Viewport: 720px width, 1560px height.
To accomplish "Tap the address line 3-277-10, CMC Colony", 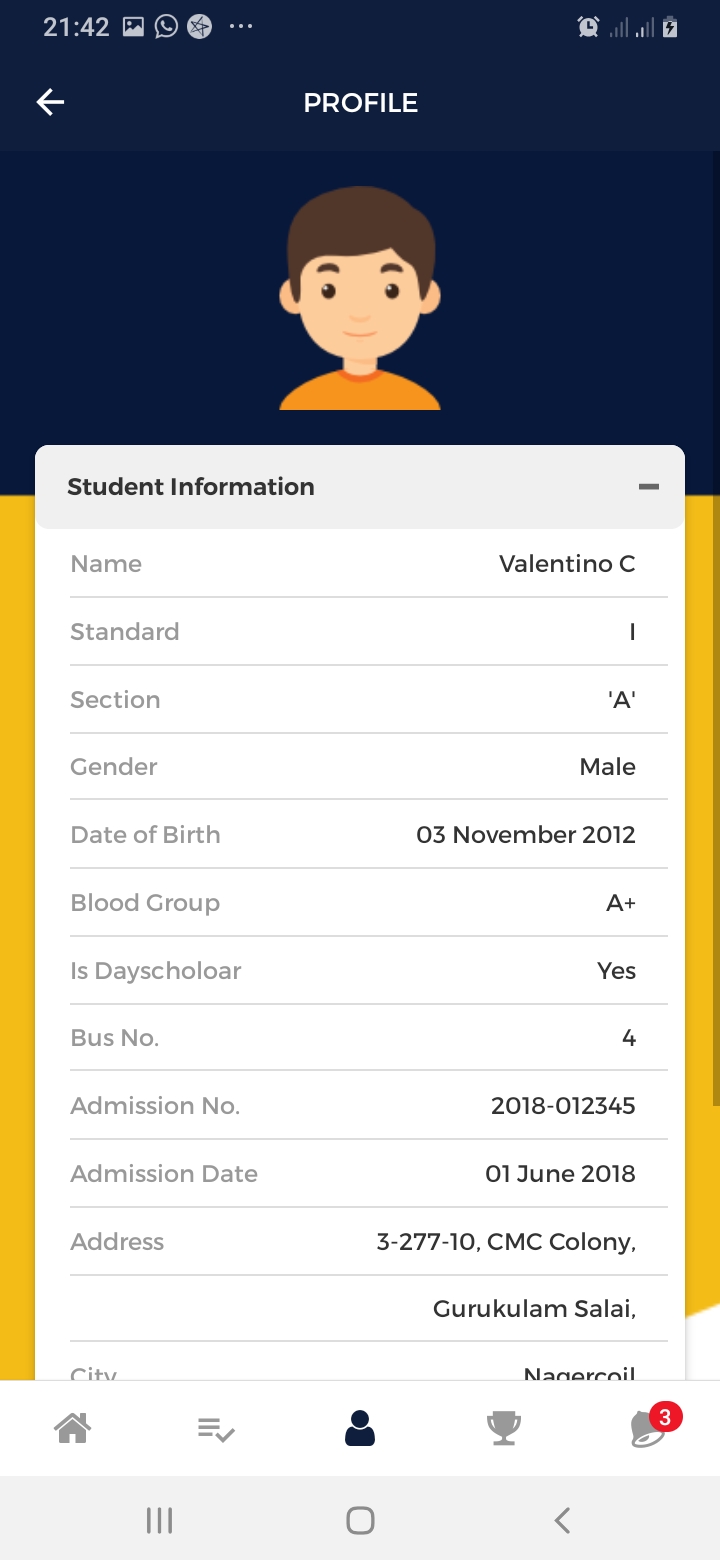I will pyautogui.click(x=506, y=1242).
